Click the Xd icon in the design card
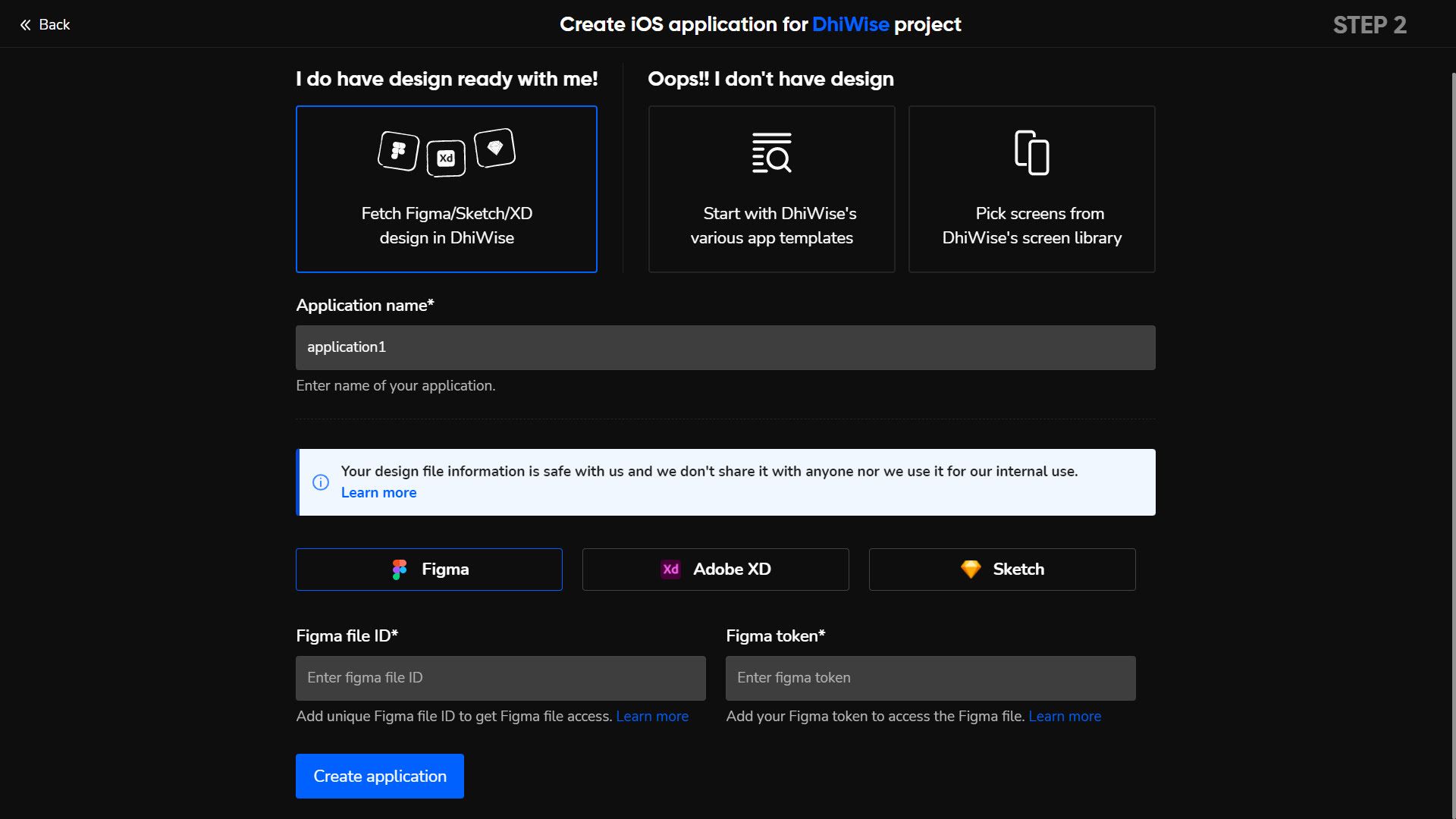 click(446, 158)
